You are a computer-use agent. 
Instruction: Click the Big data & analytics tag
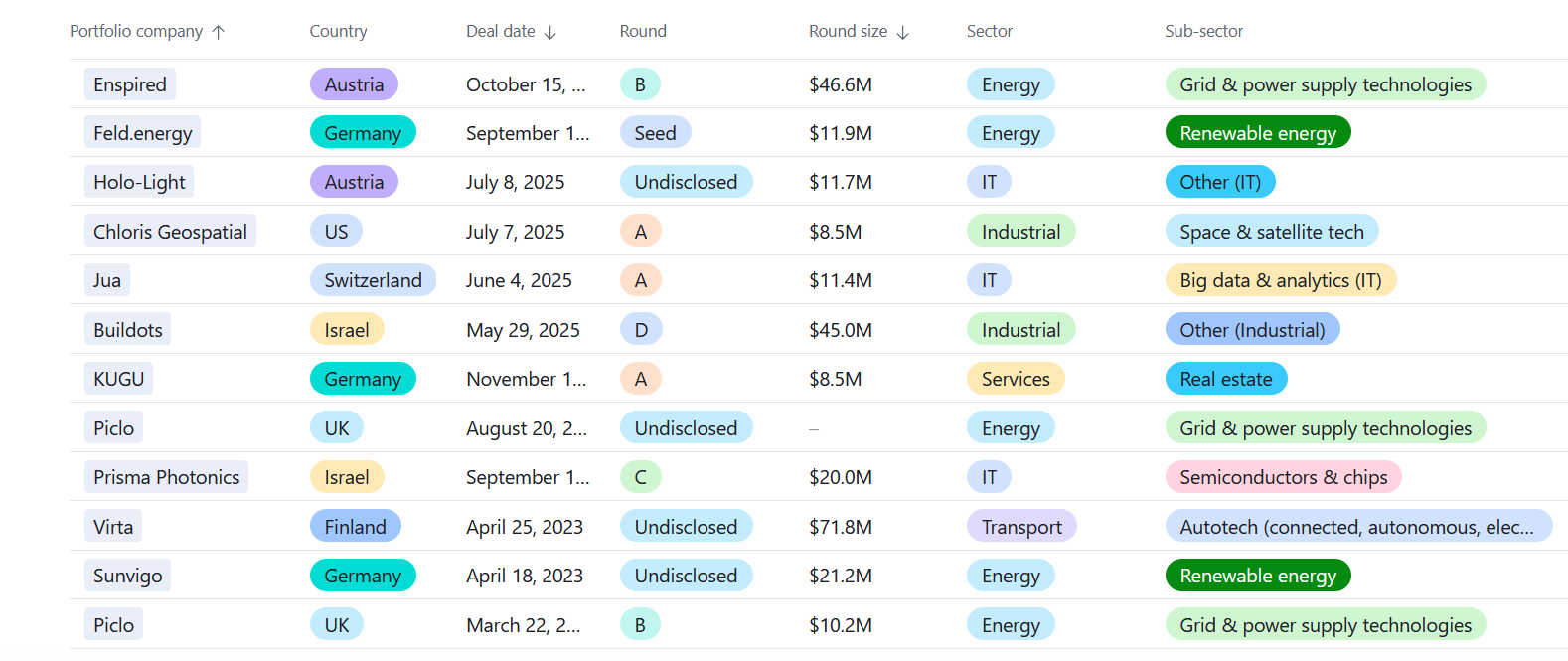[x=1280, y=280]
